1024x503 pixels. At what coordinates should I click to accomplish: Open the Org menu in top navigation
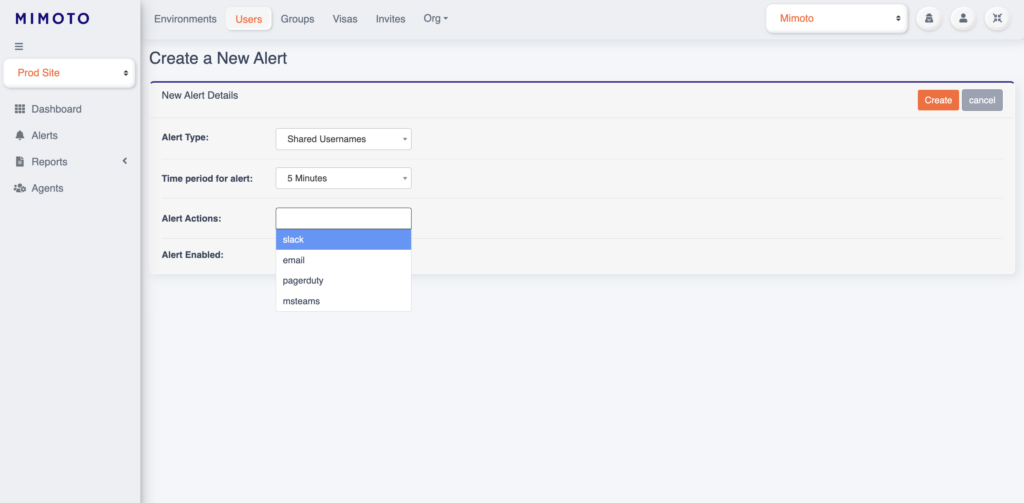pyautogui.click(x=436, y=19)
